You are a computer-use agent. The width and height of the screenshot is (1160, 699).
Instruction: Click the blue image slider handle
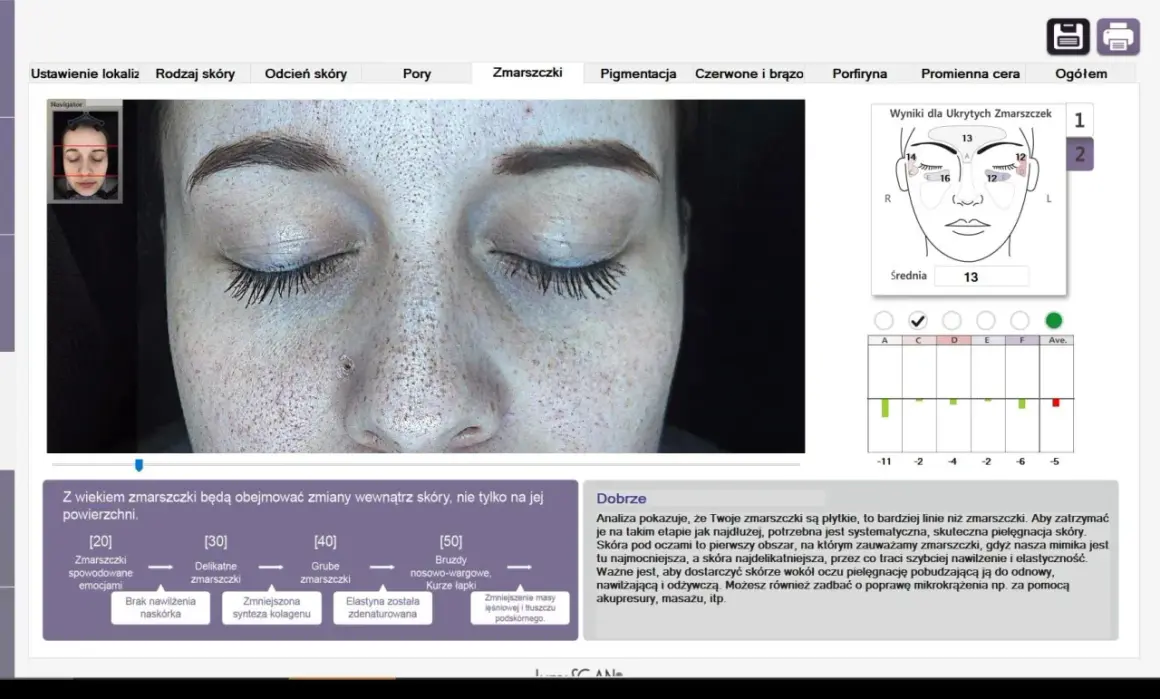point(138,465)
